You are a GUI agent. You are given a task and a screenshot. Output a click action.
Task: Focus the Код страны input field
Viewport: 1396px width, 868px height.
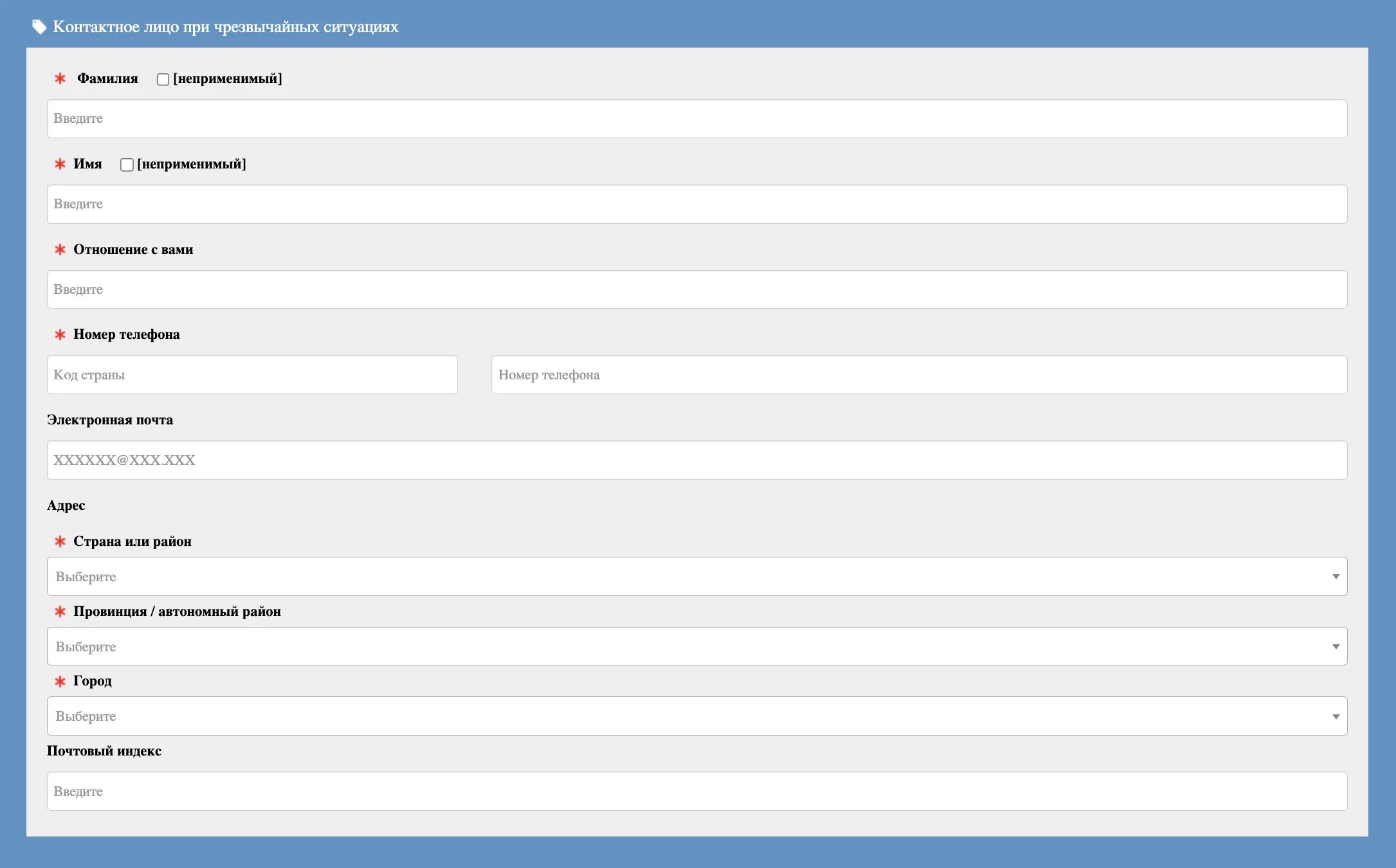tap(252, 375)
